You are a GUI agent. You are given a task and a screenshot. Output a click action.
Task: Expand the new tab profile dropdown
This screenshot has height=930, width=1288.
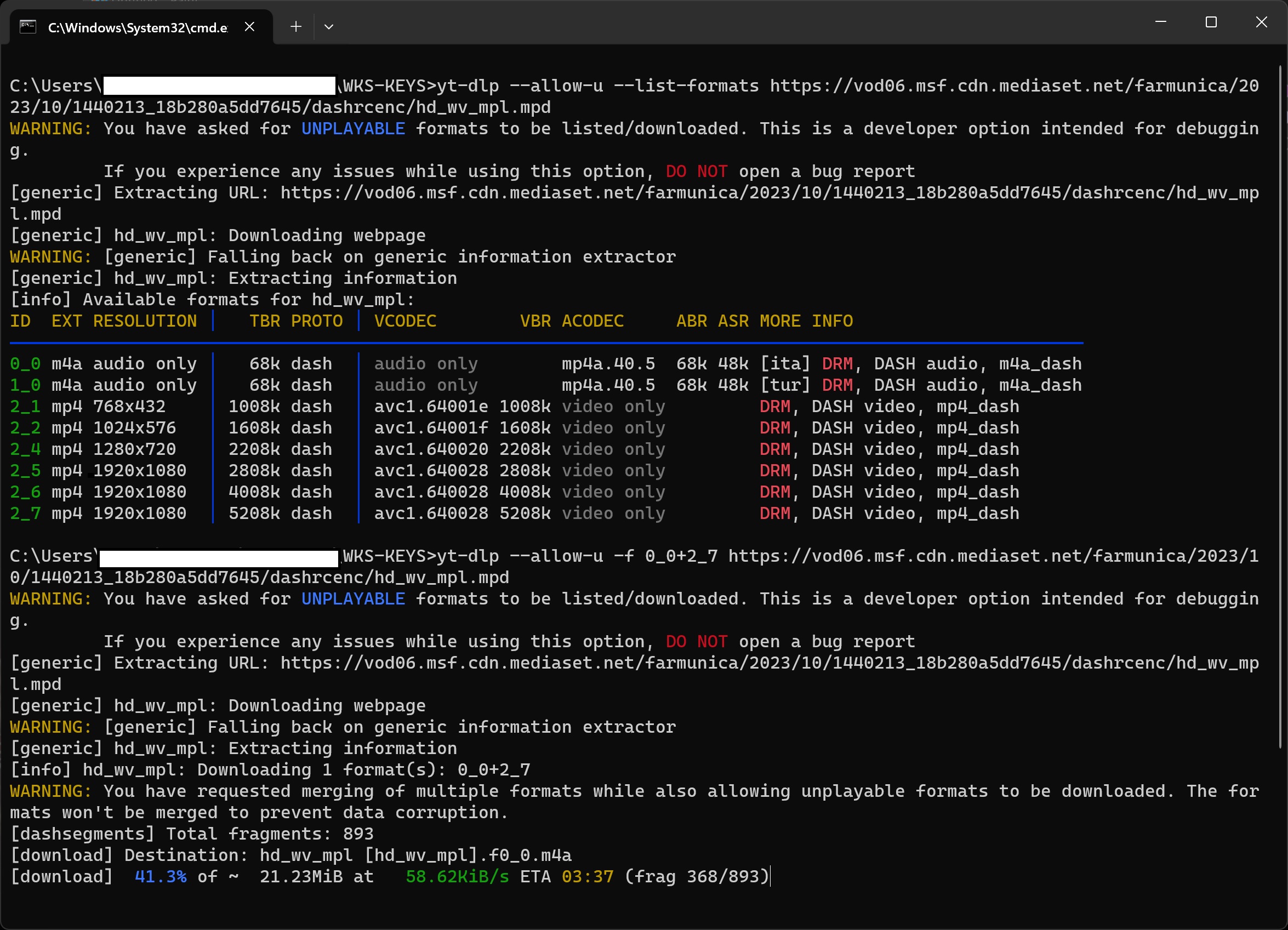(x=329, y=27)
